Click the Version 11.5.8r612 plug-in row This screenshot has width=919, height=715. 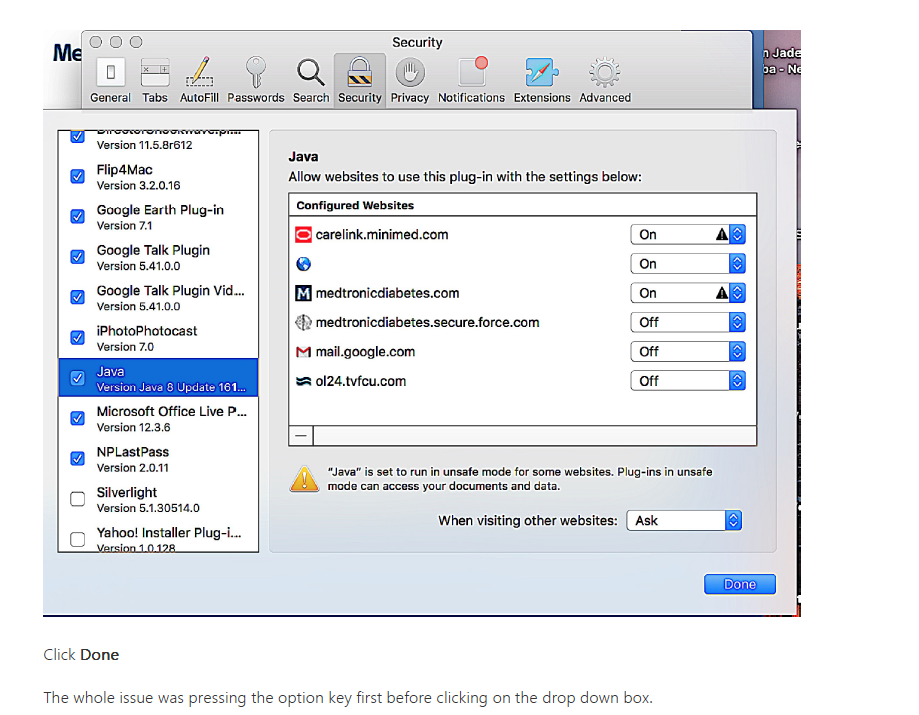(158, 142)
